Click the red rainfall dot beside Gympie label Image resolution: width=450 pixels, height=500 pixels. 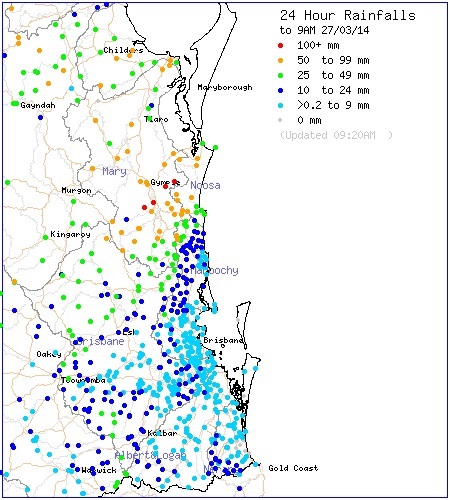tap(174, 182)
